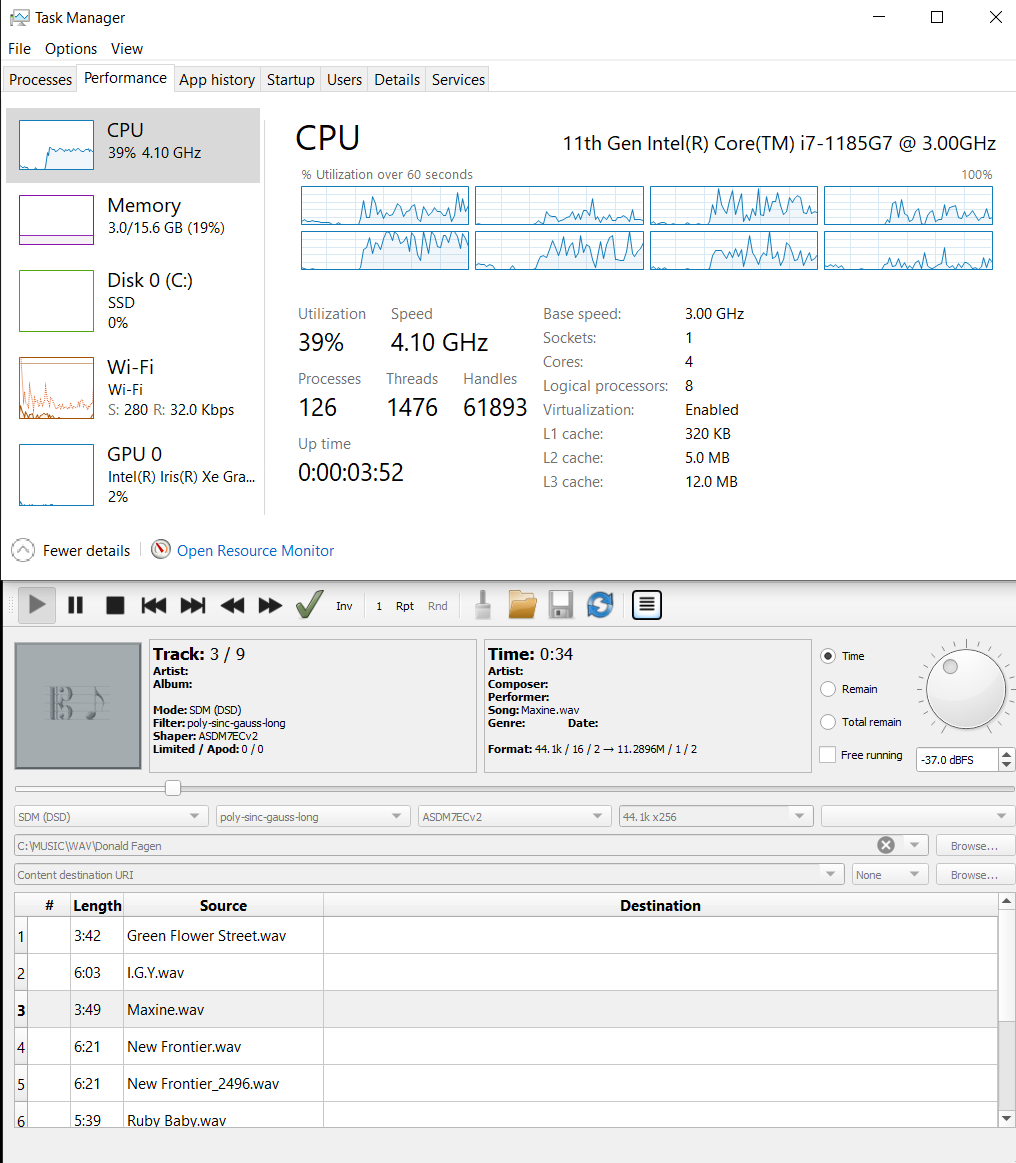Open the Options menu in Task Manager
This screenshot has width=1016, height=1163.
point(71,48)
